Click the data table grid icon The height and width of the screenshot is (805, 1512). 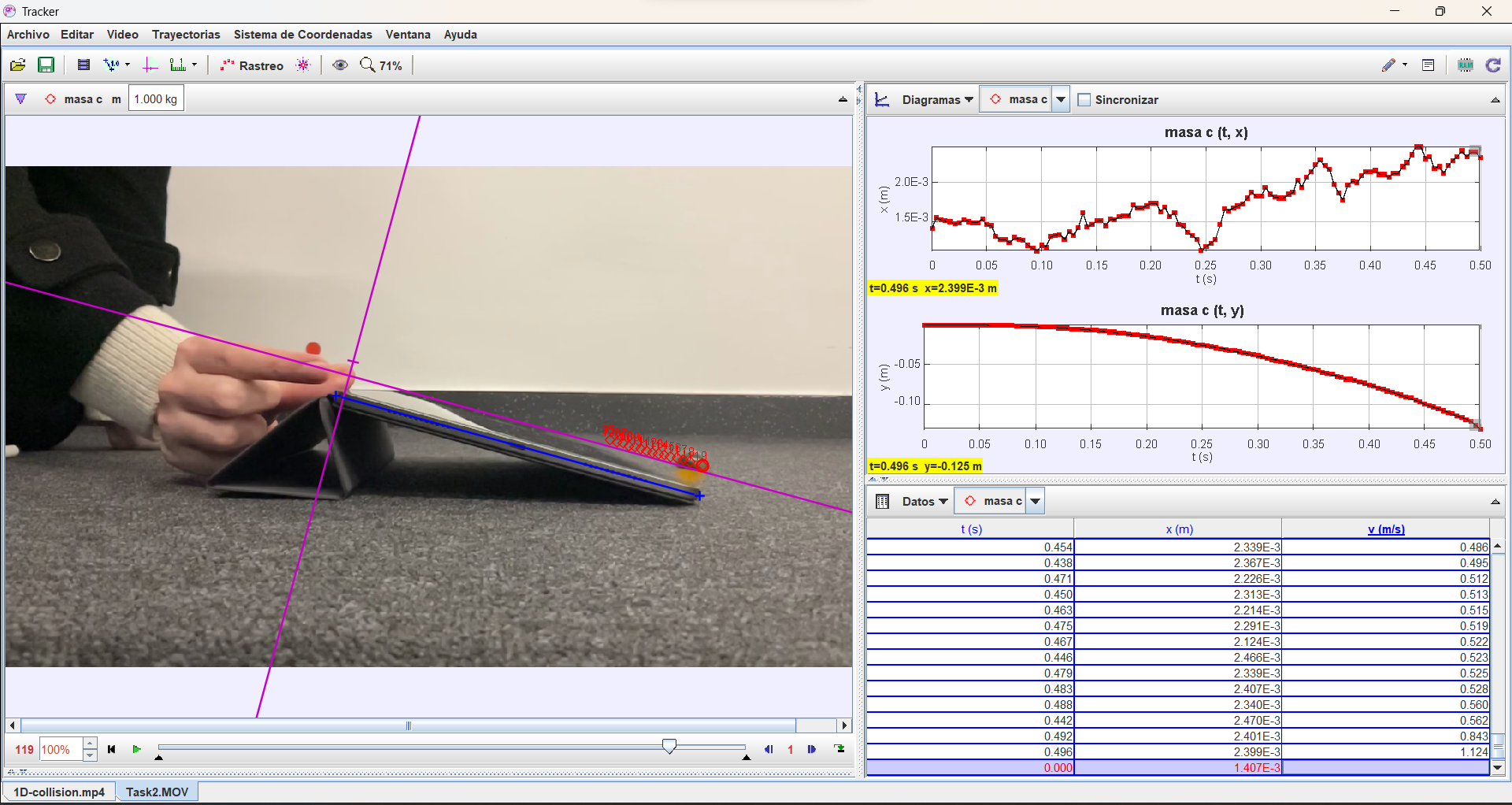point(883,502)
